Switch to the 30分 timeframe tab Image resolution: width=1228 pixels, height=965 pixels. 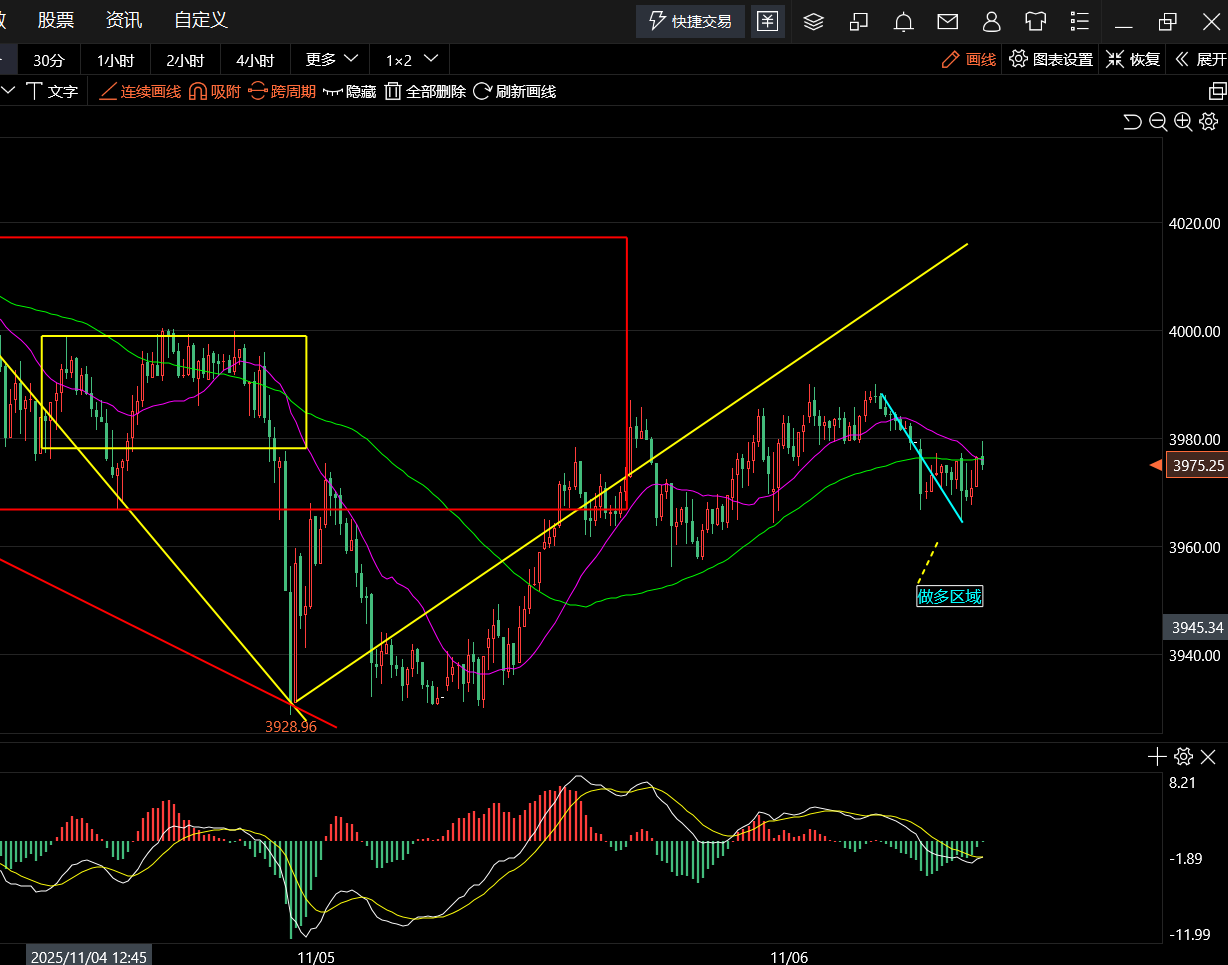(x=48, y=59)
